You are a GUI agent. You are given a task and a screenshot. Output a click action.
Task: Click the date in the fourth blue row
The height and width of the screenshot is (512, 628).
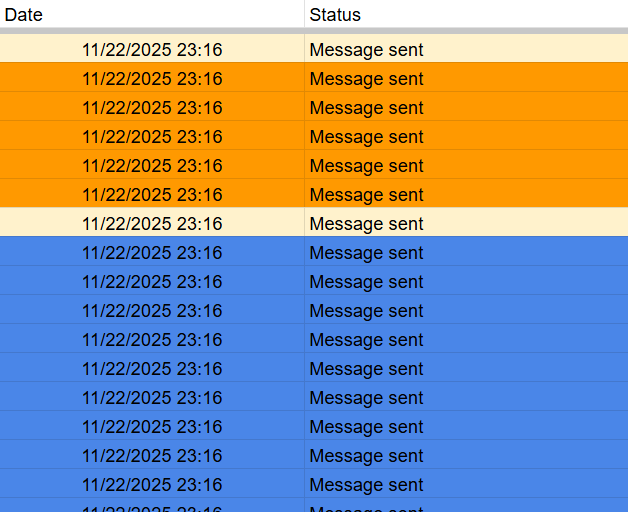coord(152,340)
